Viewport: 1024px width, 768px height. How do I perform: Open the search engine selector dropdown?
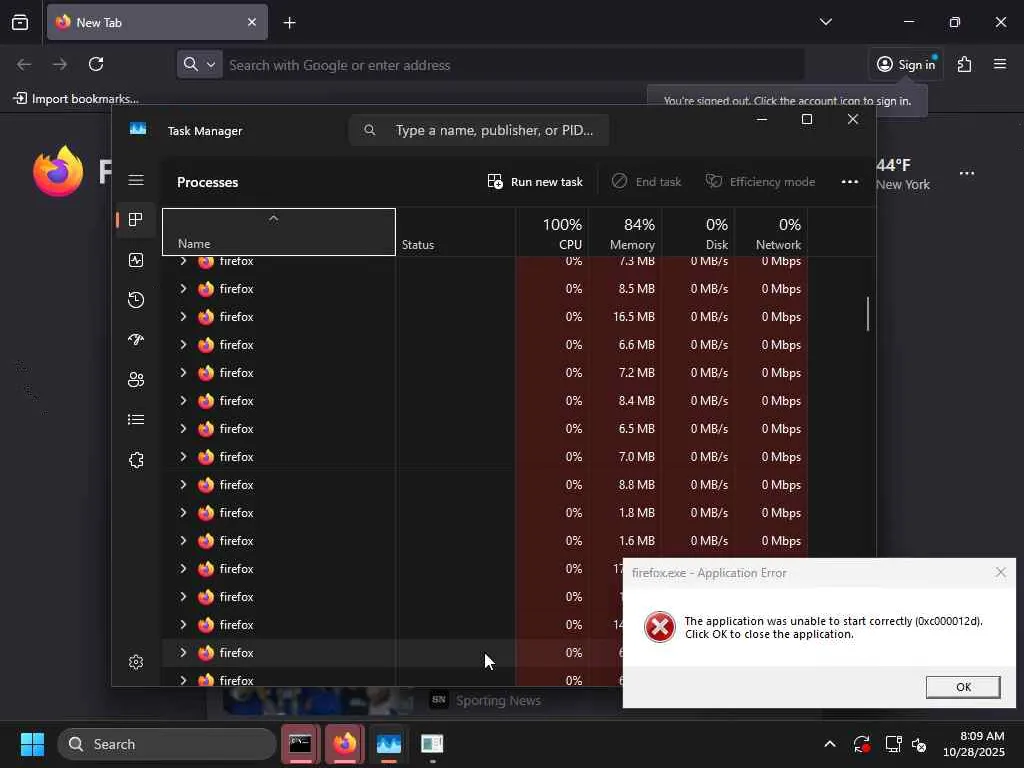(x=199, y=64)
